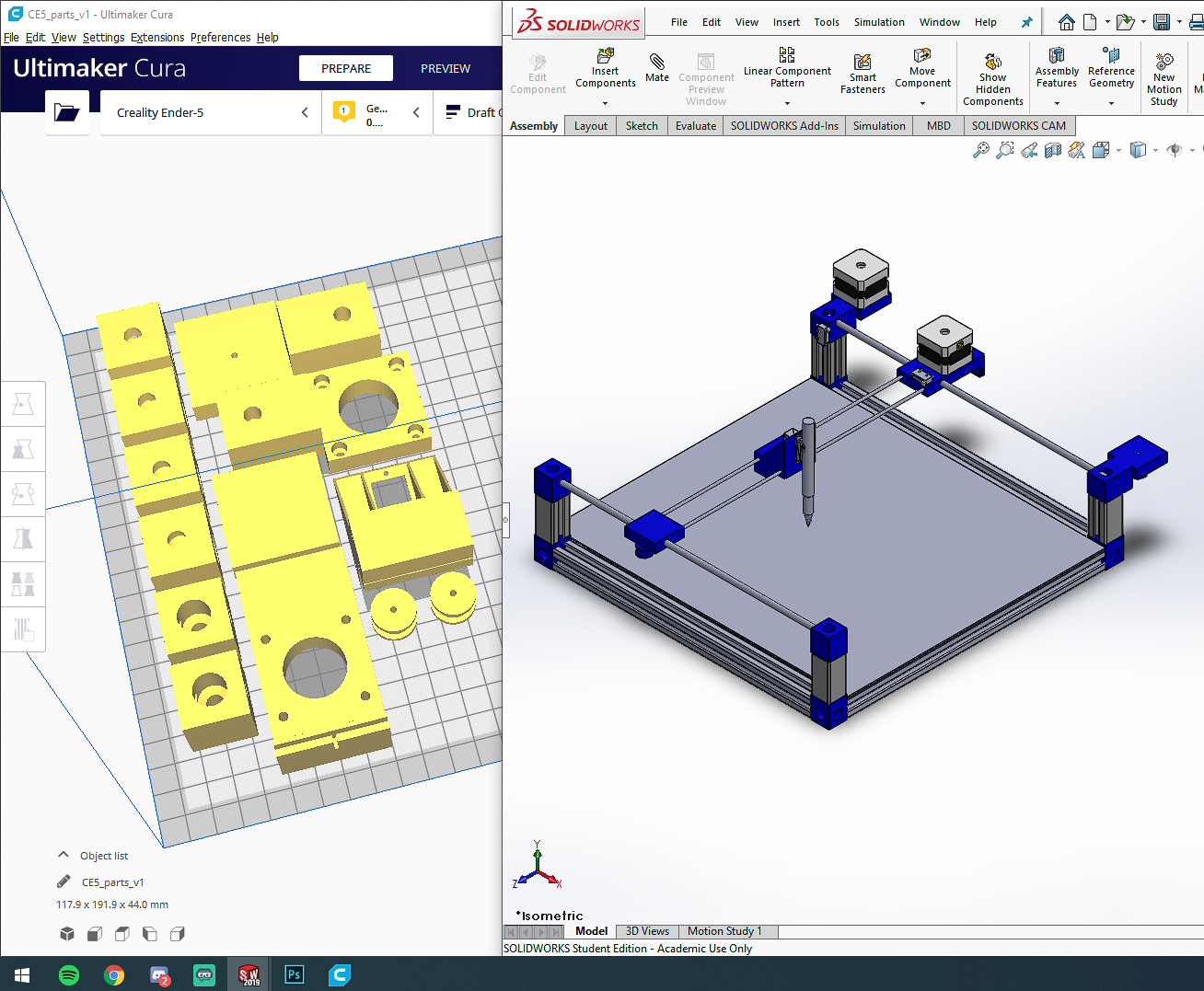This screenshot has height=991, width=1204.
Task: Switch to SOLIDWORKS Add-Ins tab
Action: [784, 126]
